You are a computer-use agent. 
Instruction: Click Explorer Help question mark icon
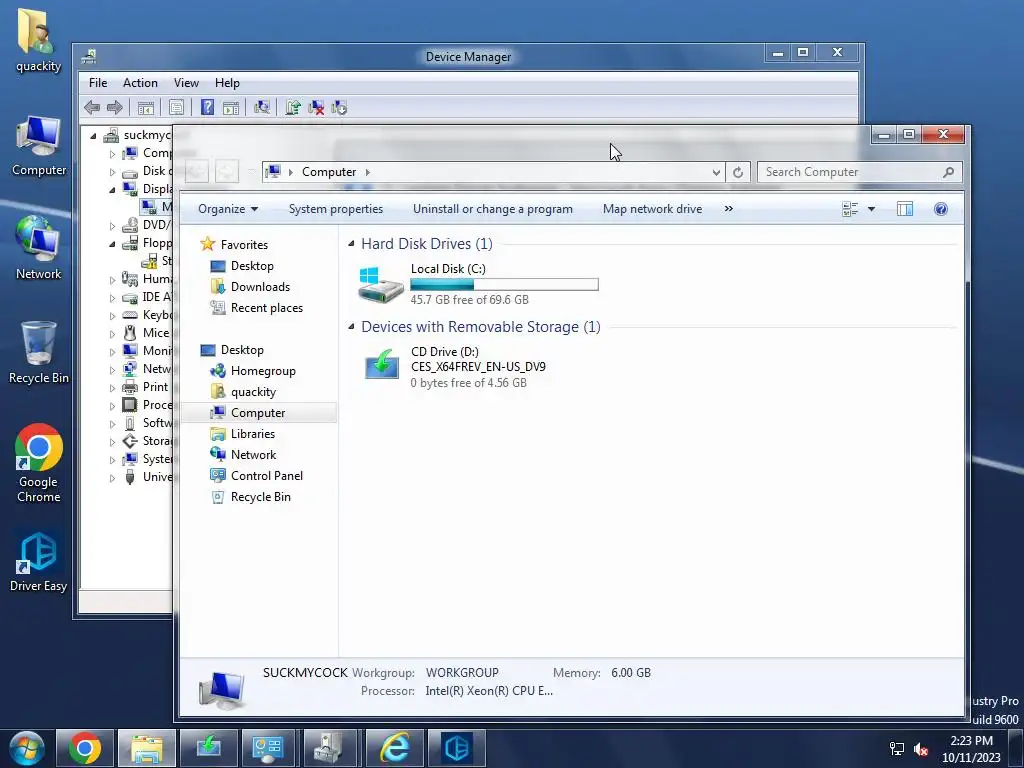coord(940,209)
